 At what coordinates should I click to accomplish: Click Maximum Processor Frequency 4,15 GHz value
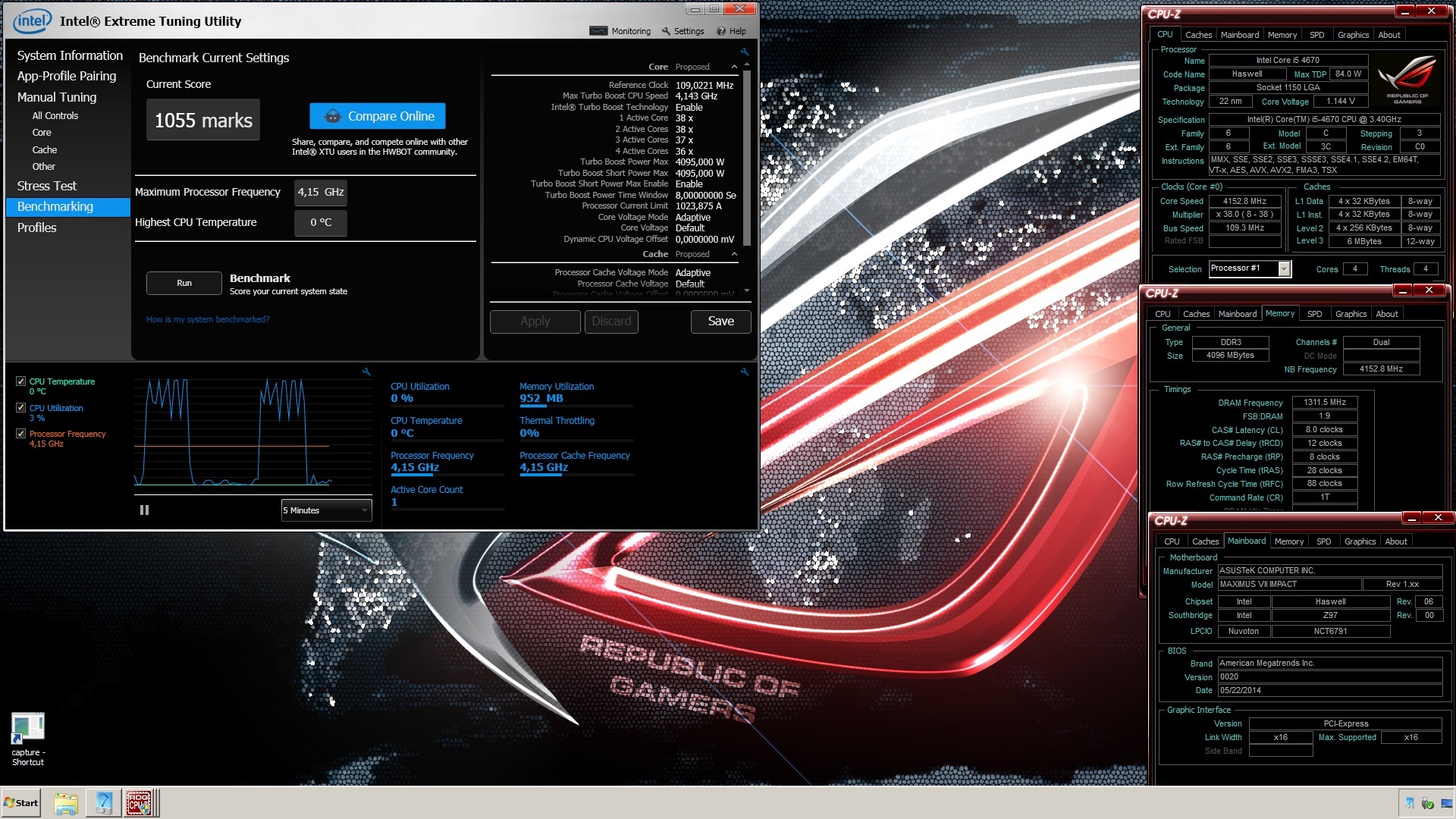pos(321,192)
